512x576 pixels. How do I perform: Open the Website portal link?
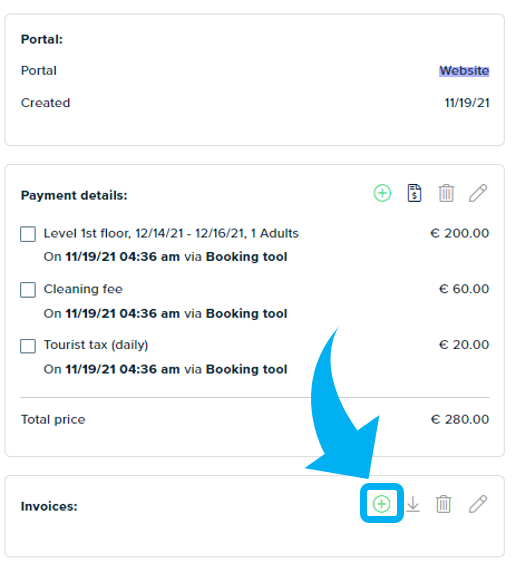pyautogui.click(x=464, y=71)
